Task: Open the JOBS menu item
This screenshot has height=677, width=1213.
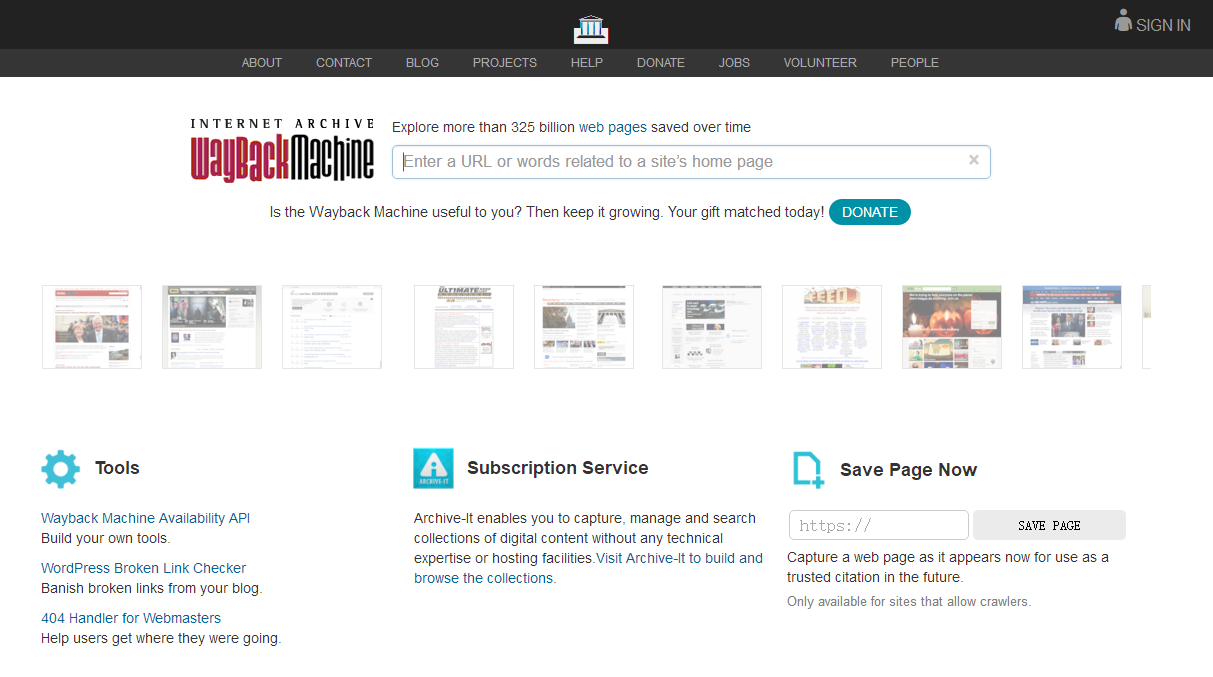Action: [734, 62]
